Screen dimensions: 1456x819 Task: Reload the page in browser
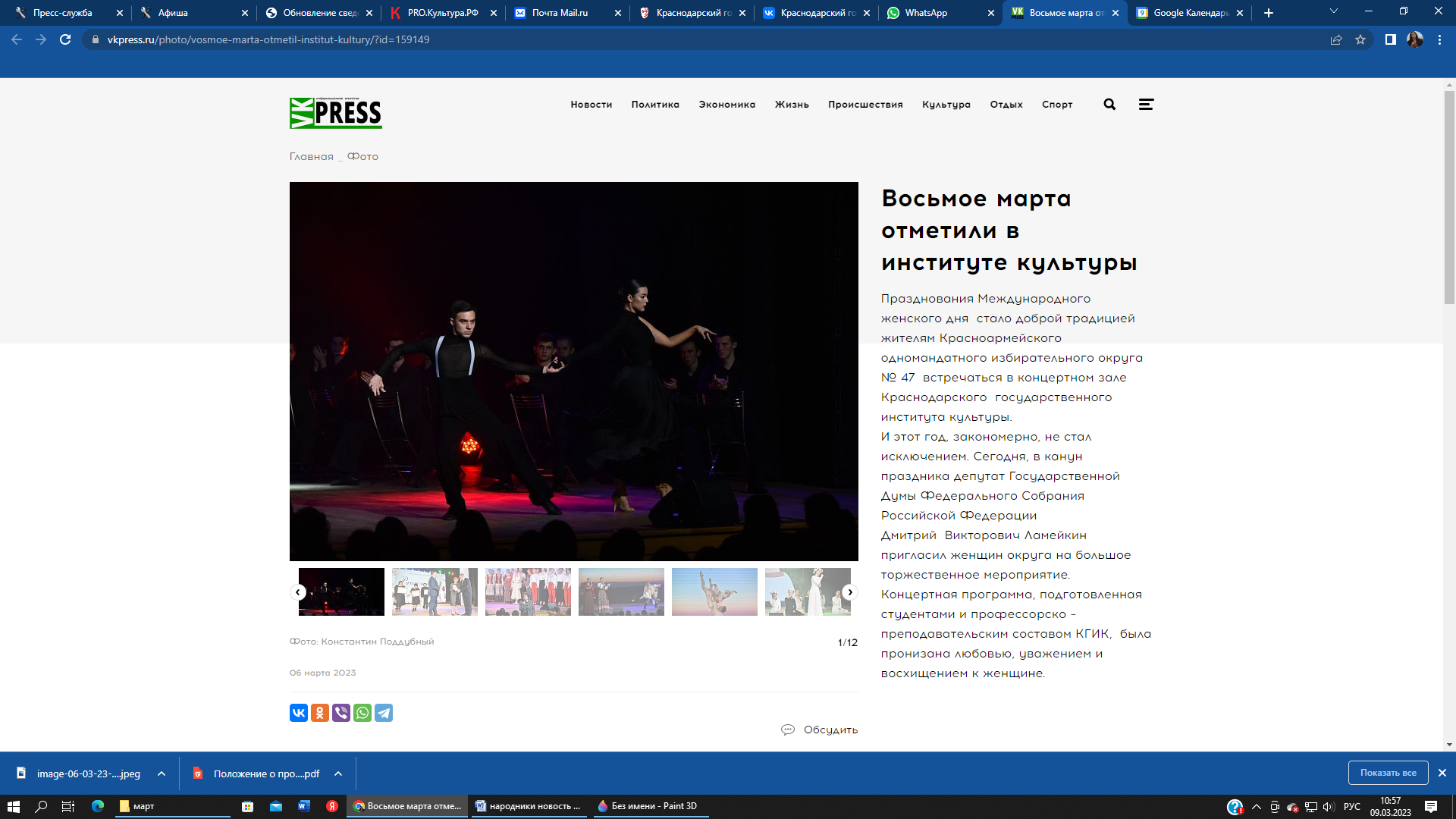65,39
